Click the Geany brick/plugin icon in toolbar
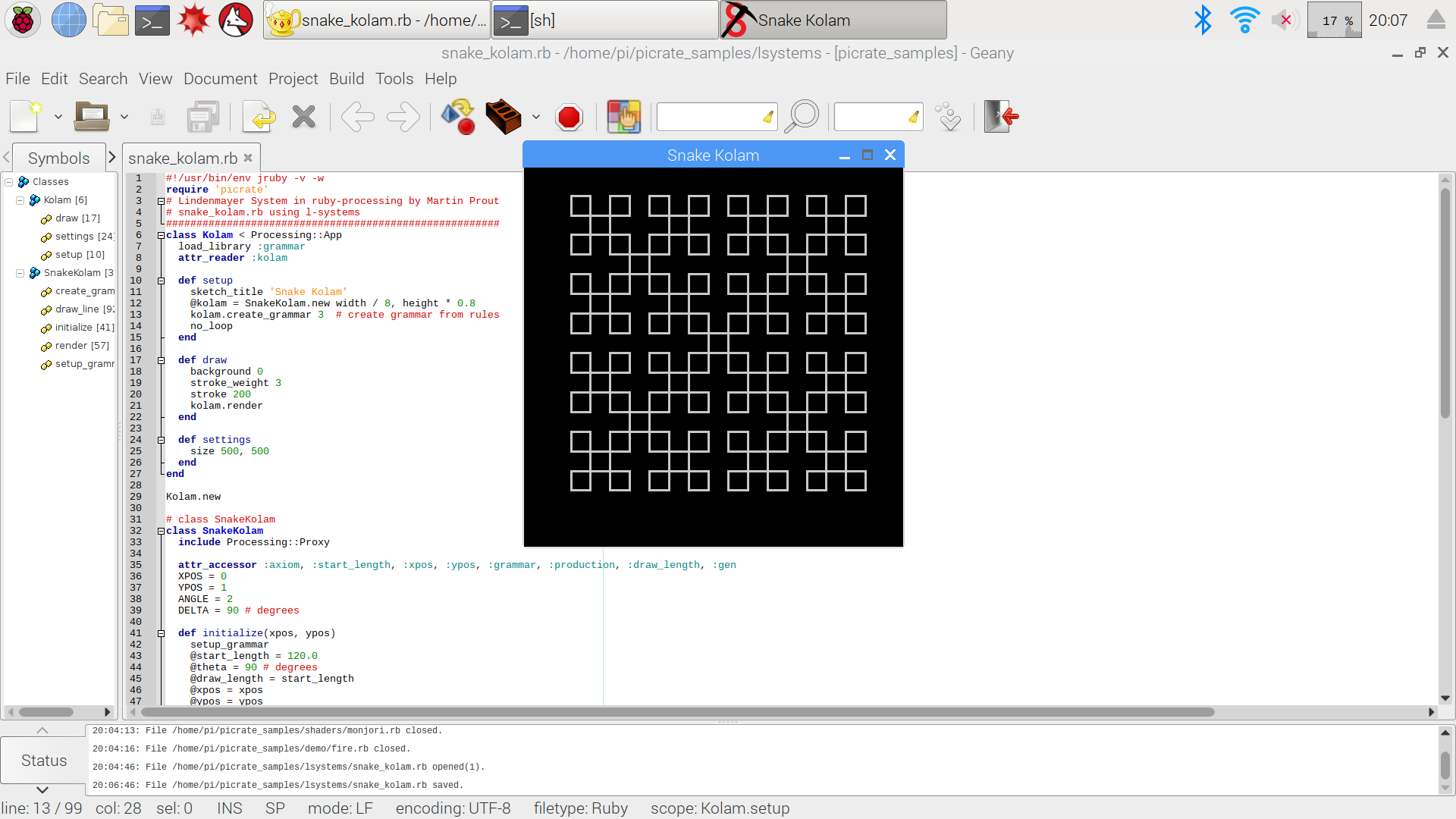The width and height of the screenshot is (1456, 819). [505, 117]
